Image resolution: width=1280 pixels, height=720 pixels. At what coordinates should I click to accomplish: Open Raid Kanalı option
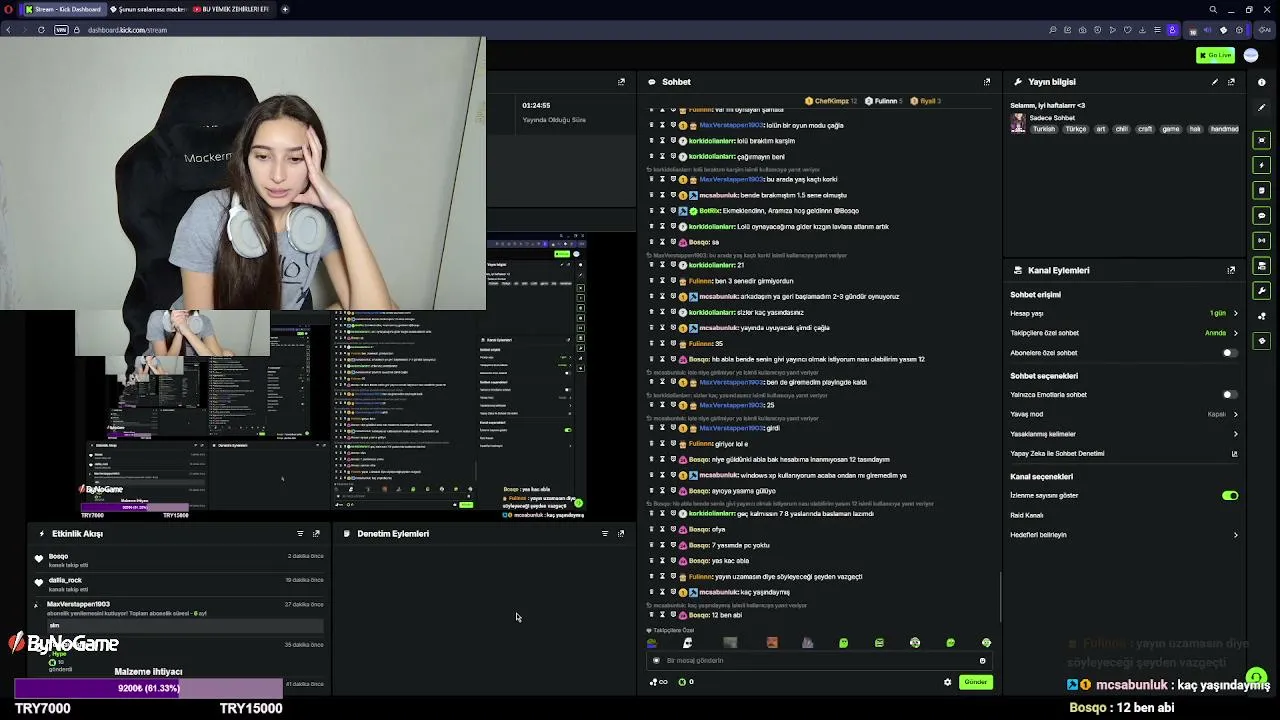[1027, 516]
